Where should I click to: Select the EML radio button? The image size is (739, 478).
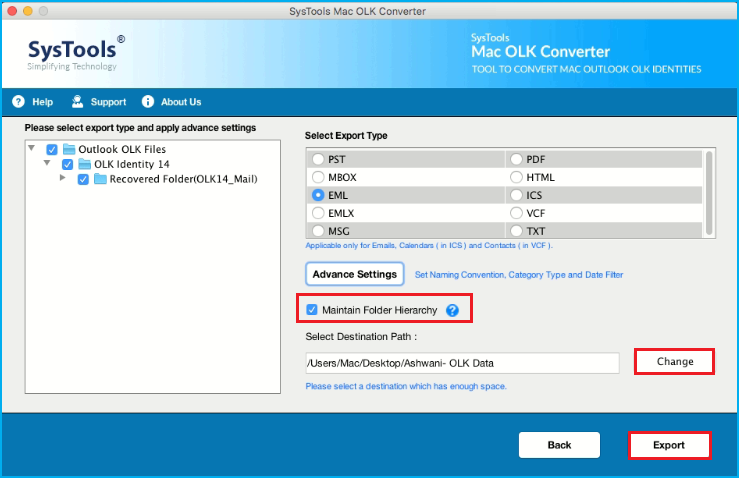click(x=318, y=195)
